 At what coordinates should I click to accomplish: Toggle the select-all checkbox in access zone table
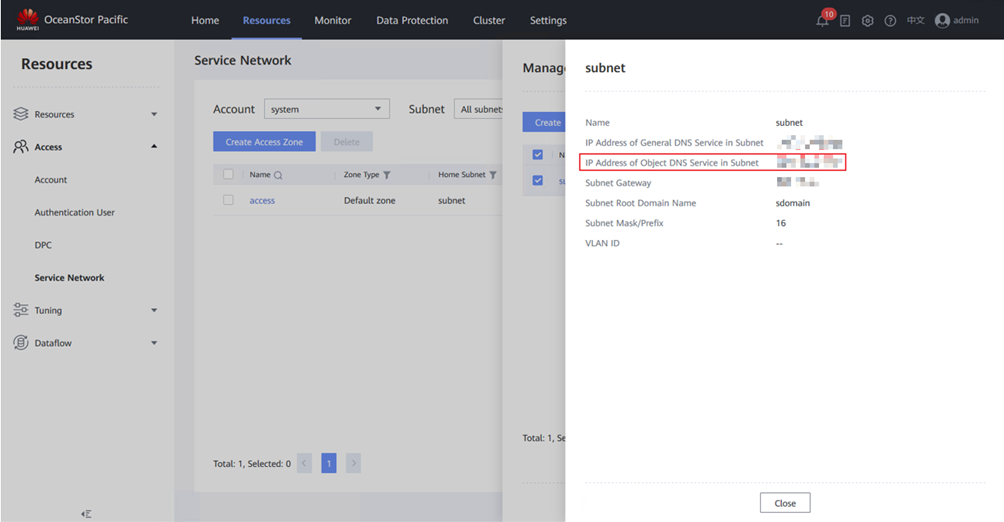228,175
